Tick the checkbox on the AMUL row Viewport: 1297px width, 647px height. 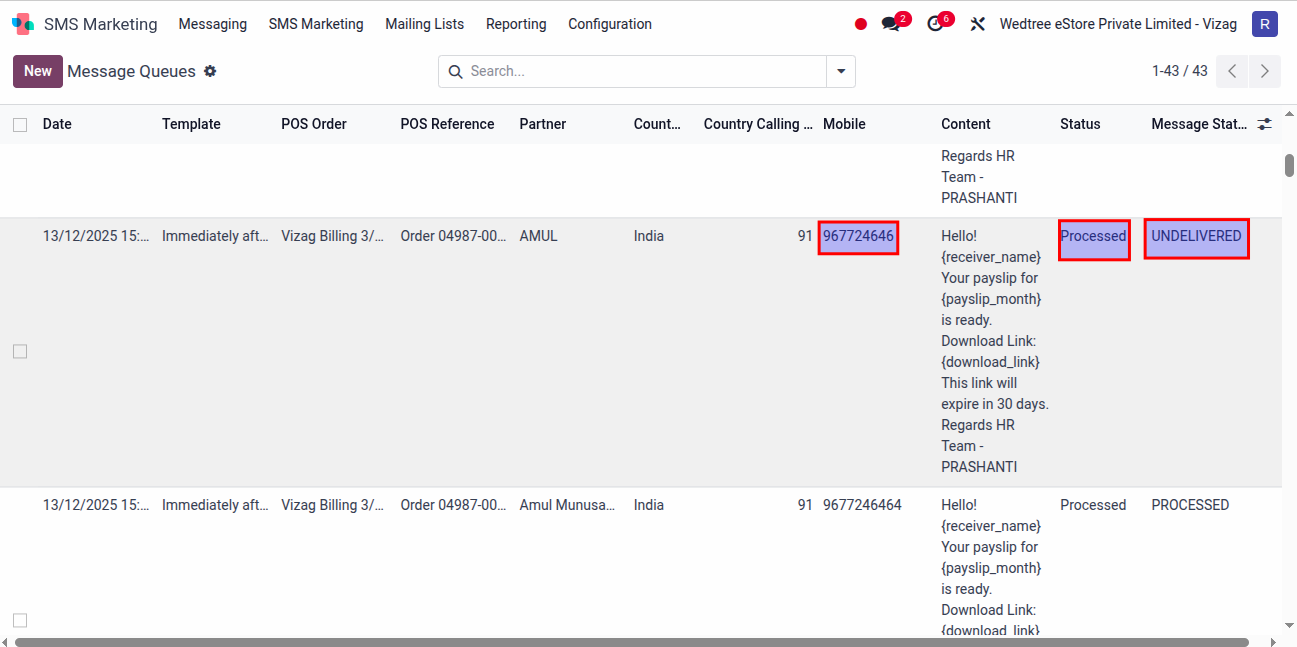click(x=18, y=350)
